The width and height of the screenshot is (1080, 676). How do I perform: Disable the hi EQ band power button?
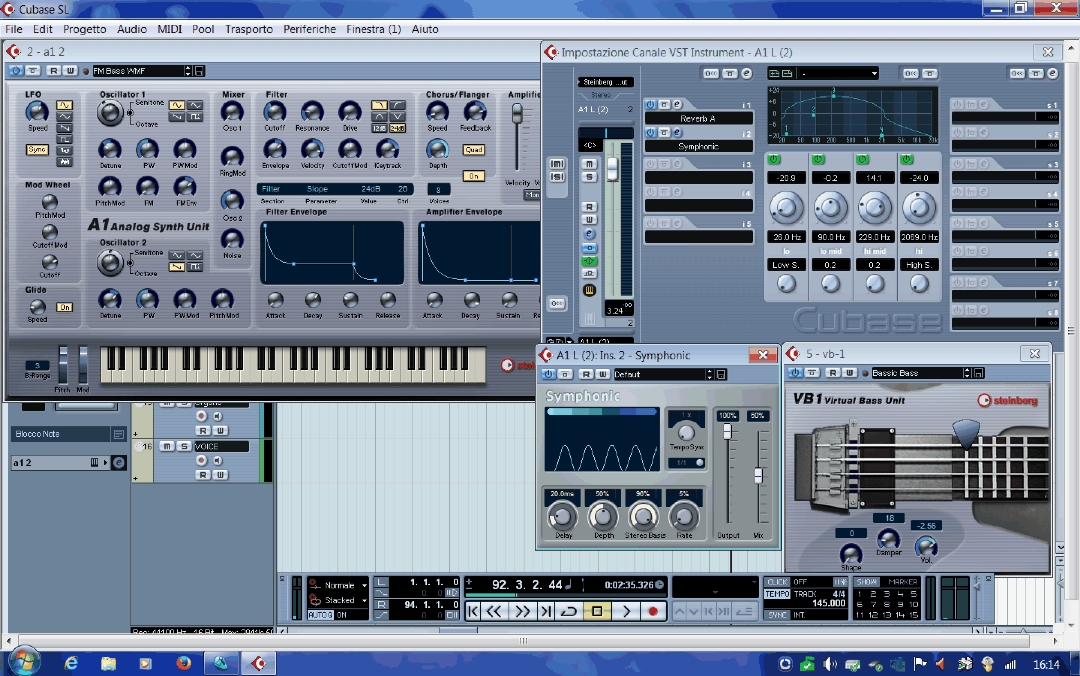[907, 159]
